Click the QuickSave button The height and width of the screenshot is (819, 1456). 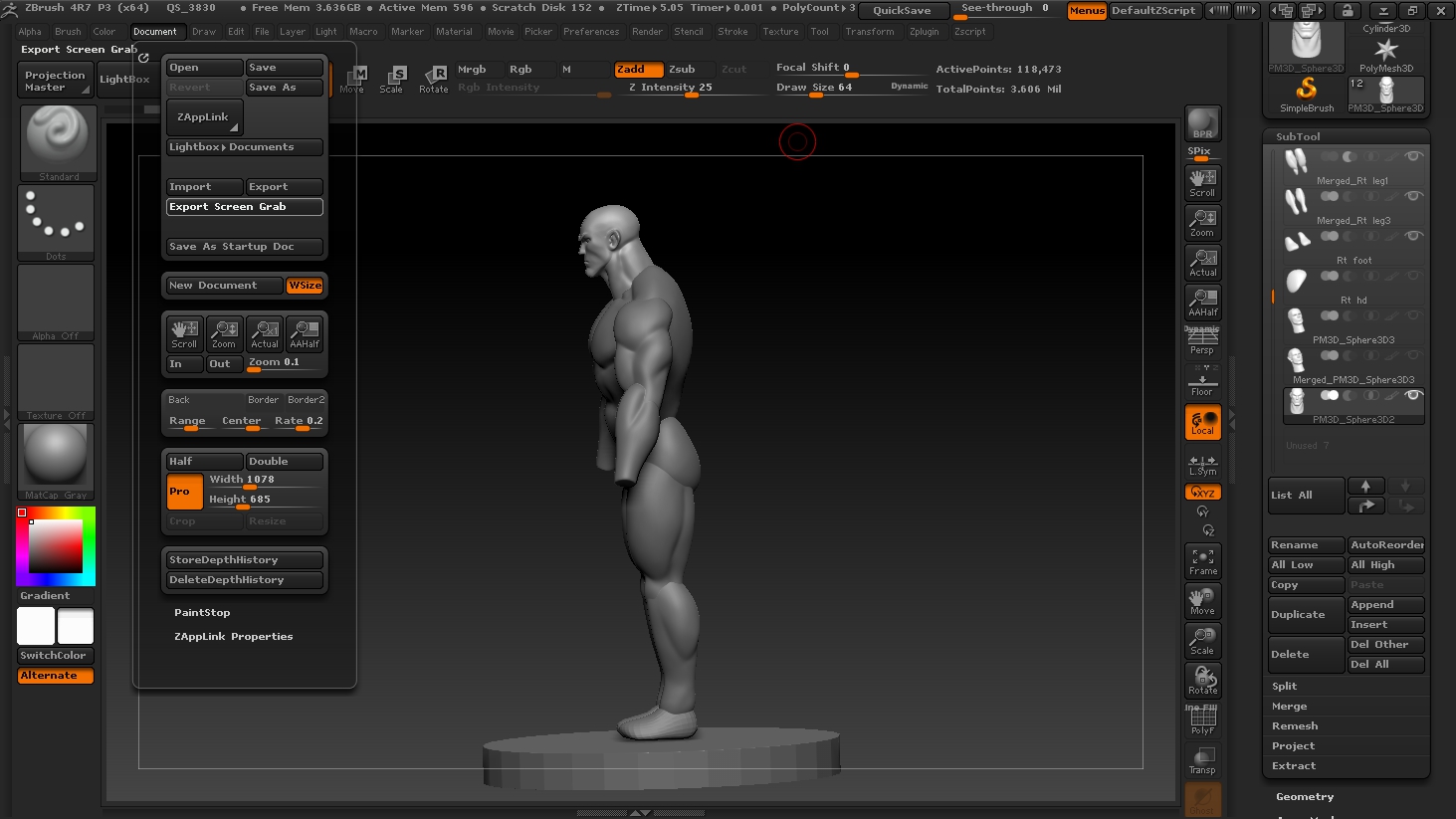902,10
